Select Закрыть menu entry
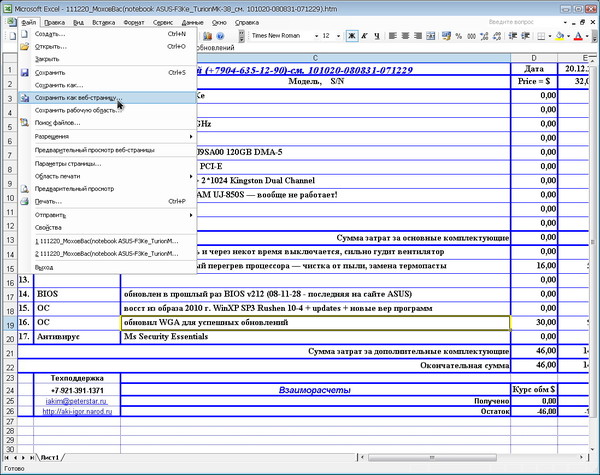 (108, 59)
